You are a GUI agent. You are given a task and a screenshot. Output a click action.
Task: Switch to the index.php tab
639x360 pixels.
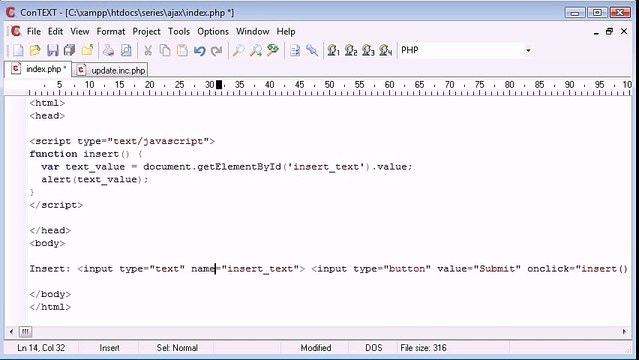pos(38,69)
